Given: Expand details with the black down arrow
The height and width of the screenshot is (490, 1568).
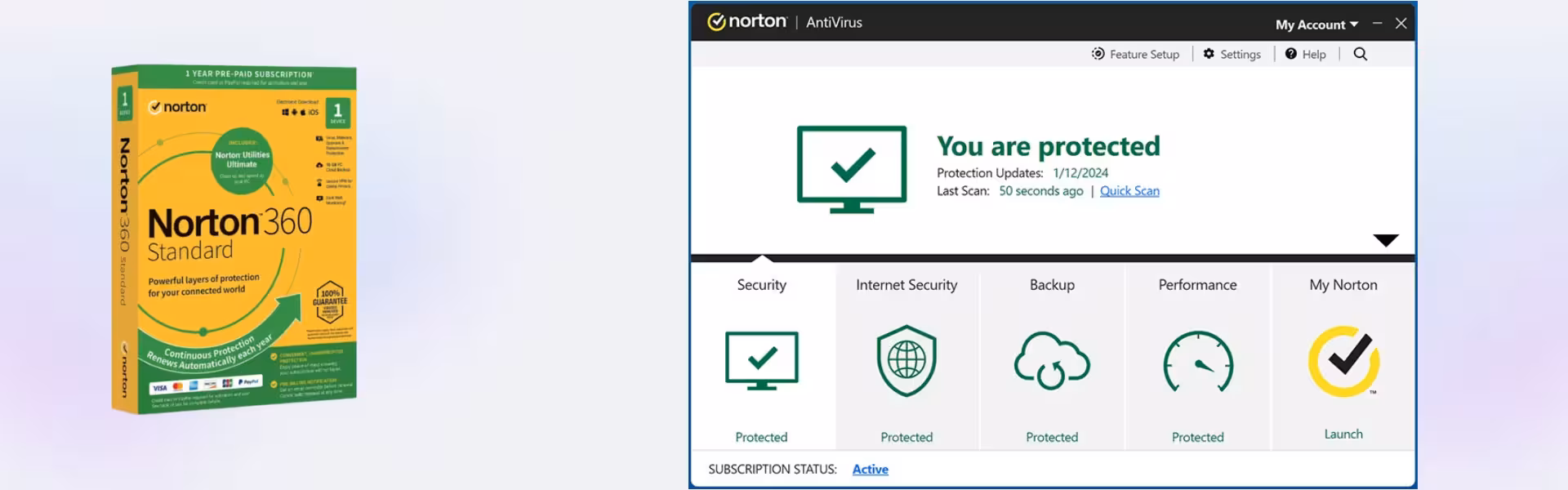Looking at the screenshot, I should point(1386,240).
